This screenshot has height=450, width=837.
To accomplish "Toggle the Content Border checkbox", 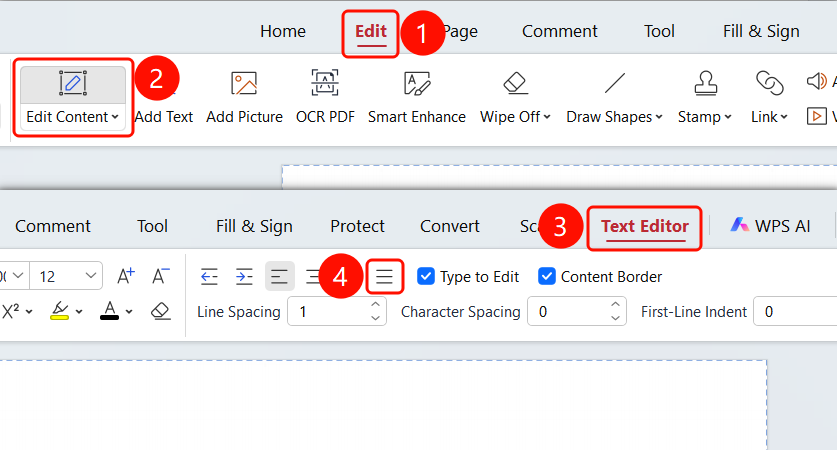I will coord(547,277).
